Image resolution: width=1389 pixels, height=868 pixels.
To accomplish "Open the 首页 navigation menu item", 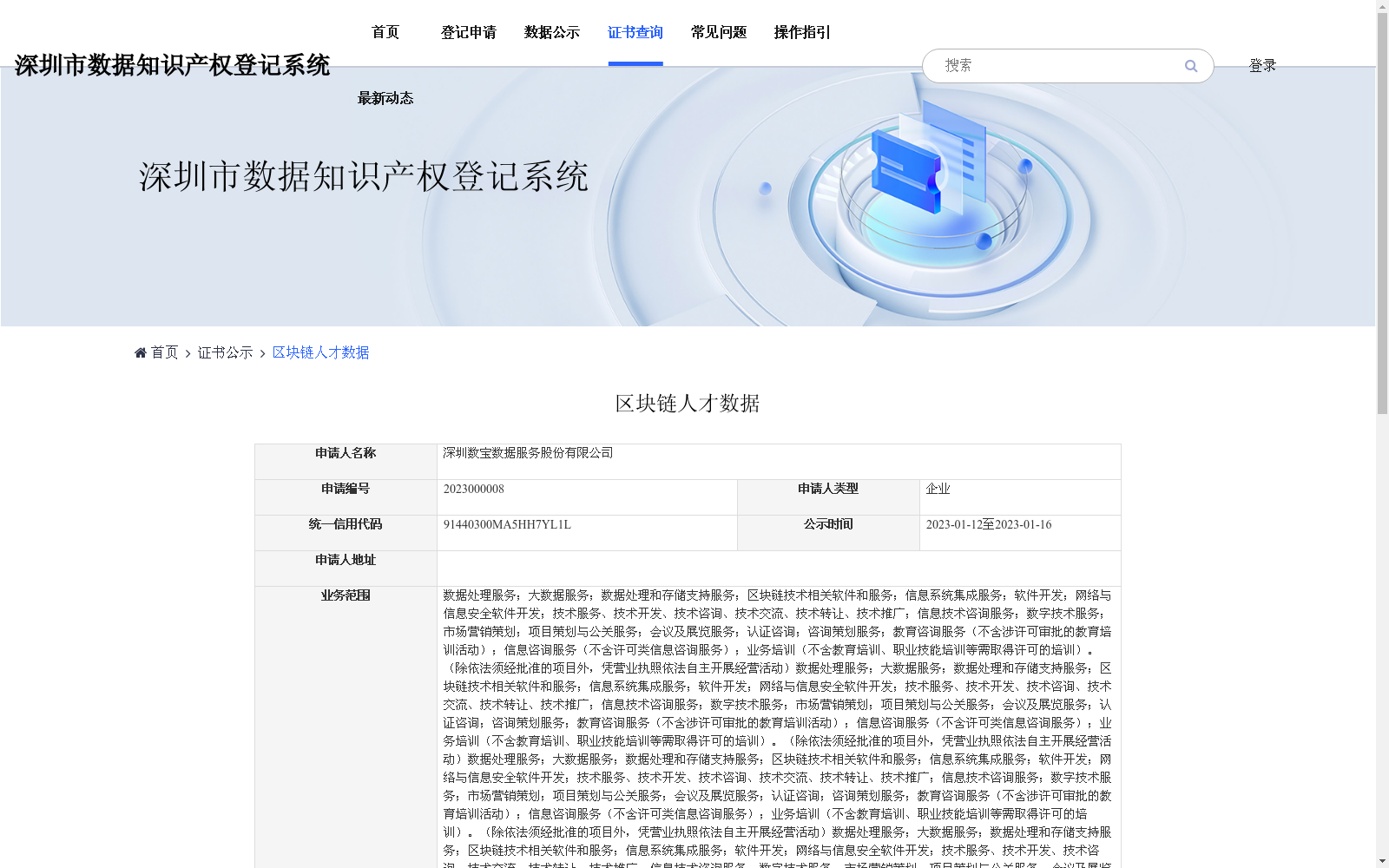I will pos(385,33).
